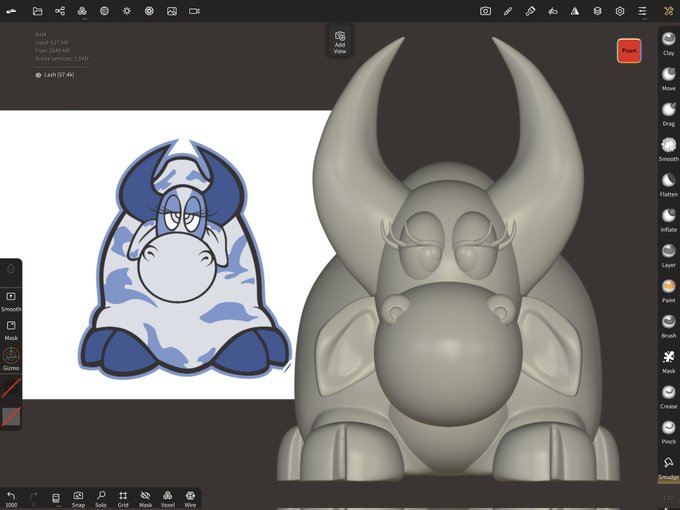Open the Settings gear menu

point(620,11)
